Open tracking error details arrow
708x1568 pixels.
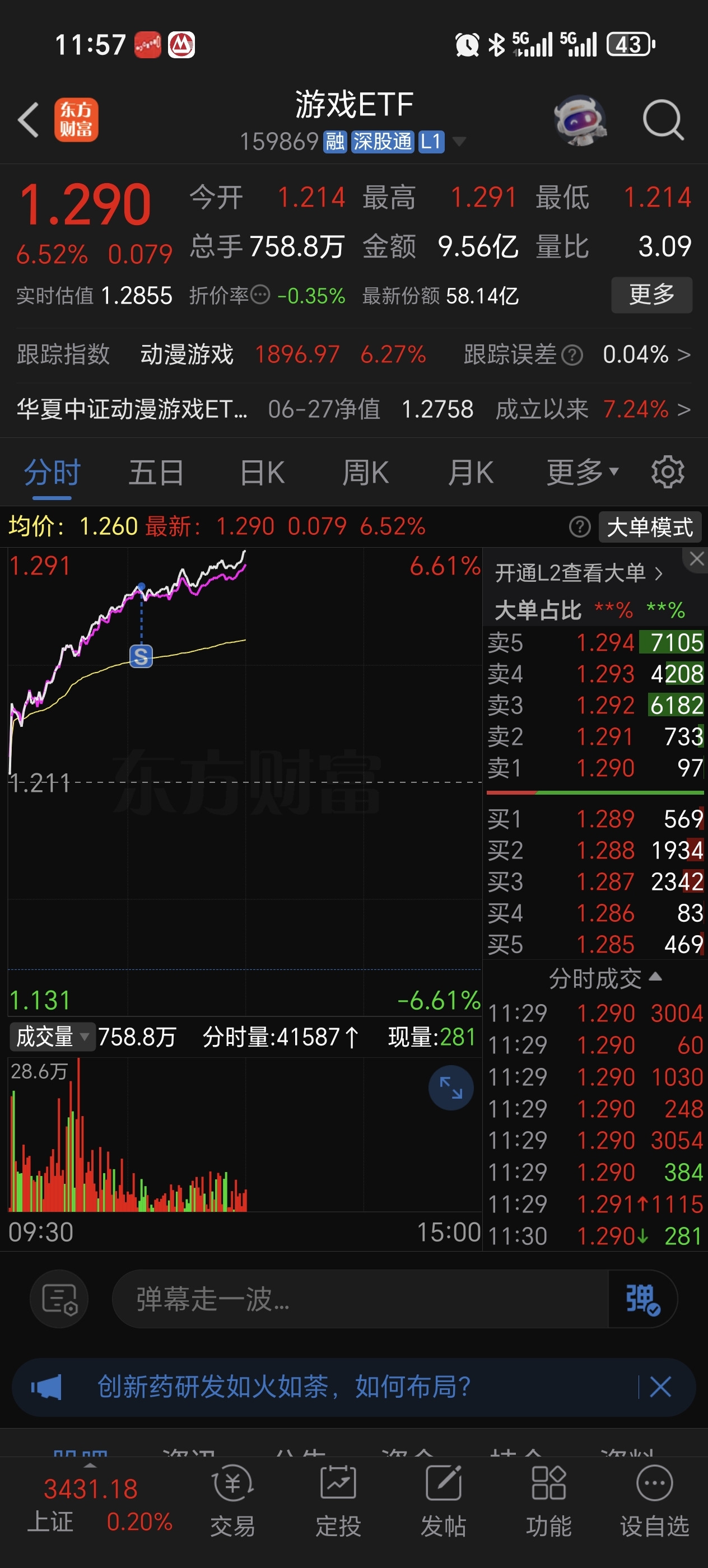click(684, 355)
